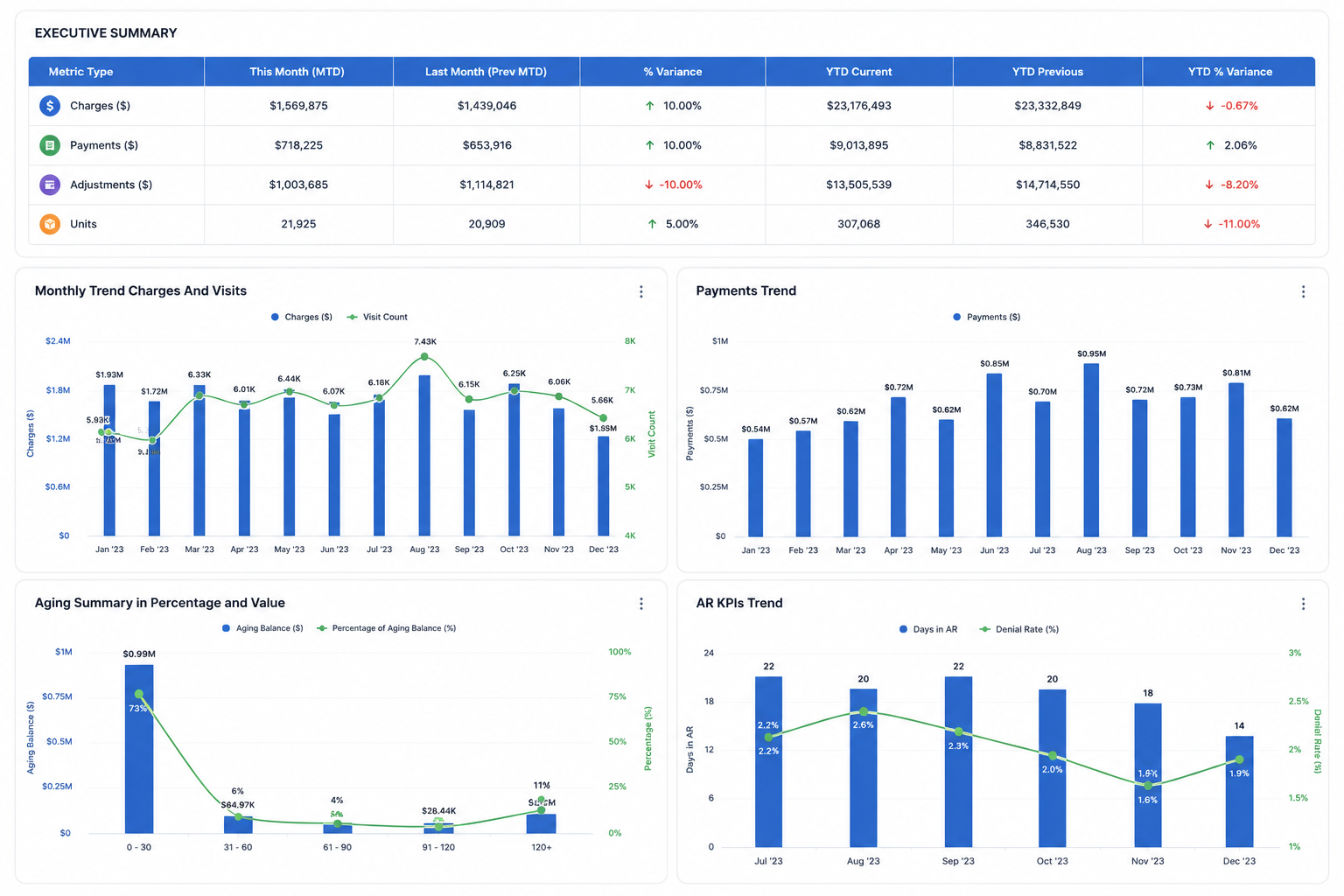
Task: Click the 120+ aging balance bar
Action: [x=541, y=823]
